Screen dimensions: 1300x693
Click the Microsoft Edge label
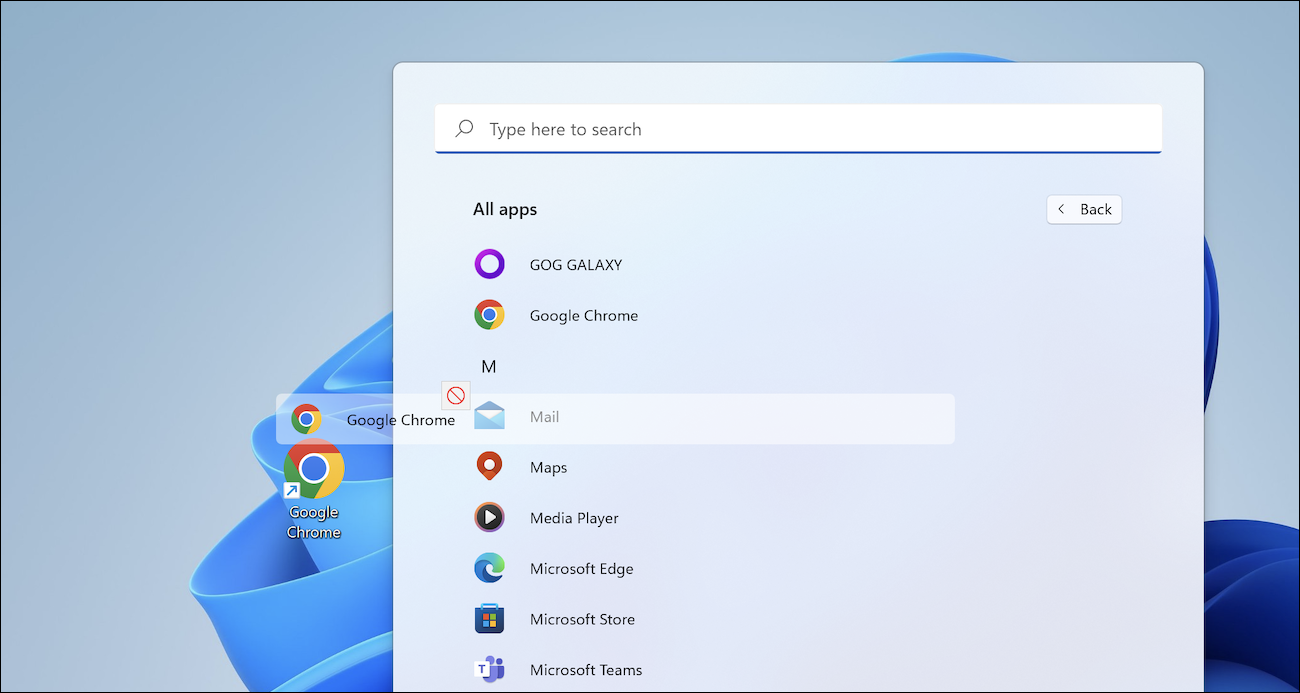[x=582, y=569]
